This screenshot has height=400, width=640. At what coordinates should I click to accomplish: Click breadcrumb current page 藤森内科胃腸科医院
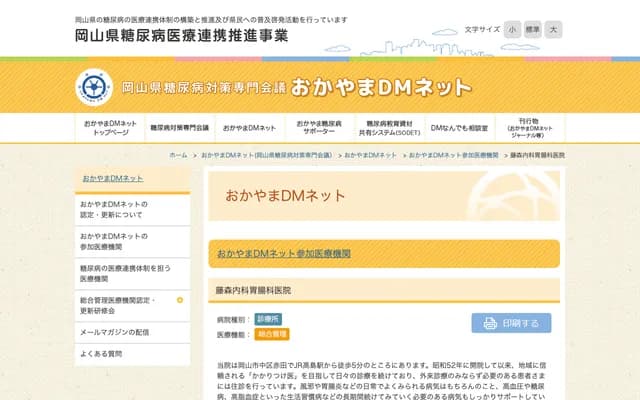click(538, 155)
